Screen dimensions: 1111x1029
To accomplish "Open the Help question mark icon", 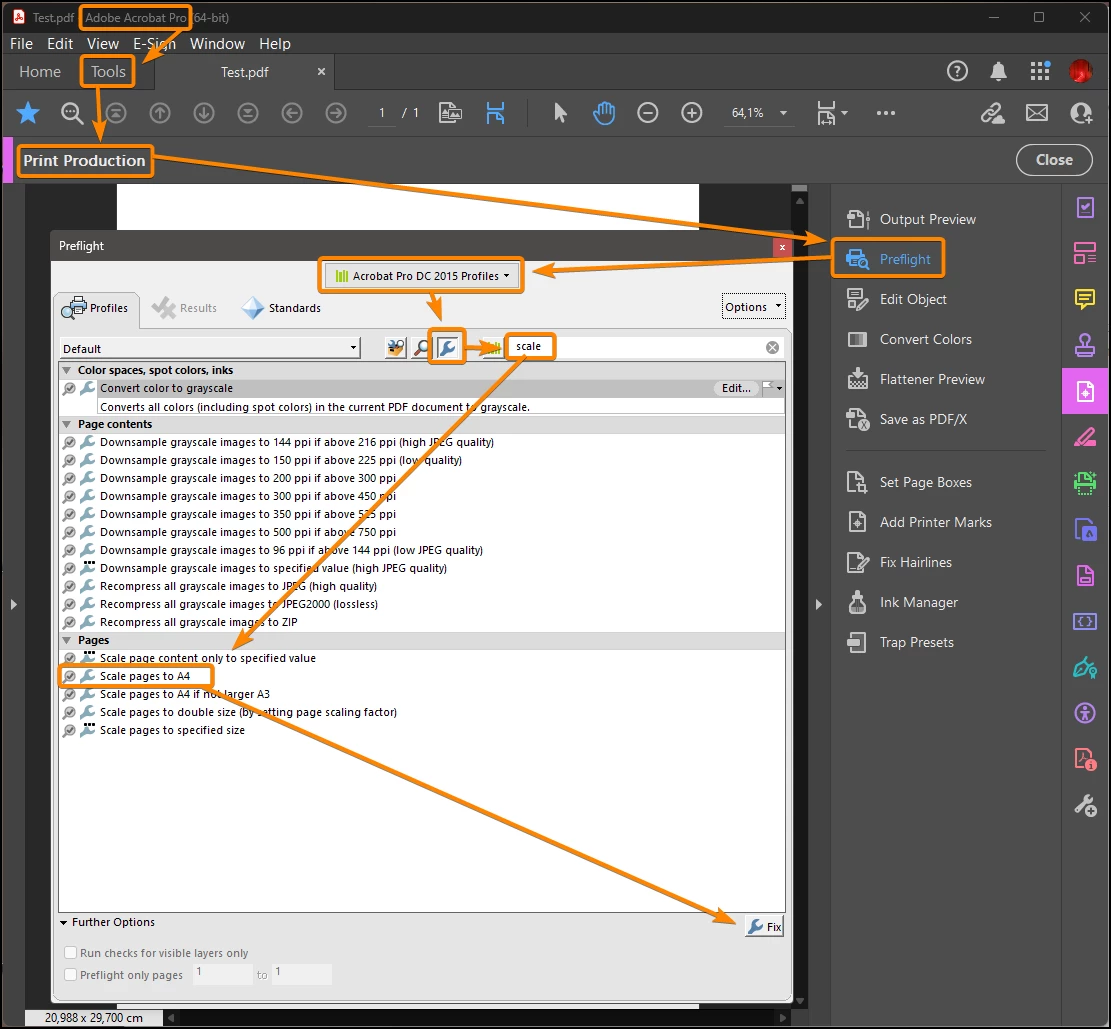I will tap(957, 71).
